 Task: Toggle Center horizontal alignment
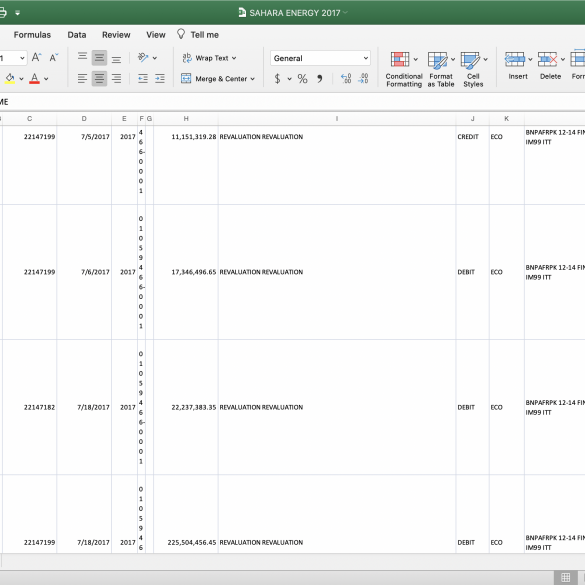[x=99, y=79]
